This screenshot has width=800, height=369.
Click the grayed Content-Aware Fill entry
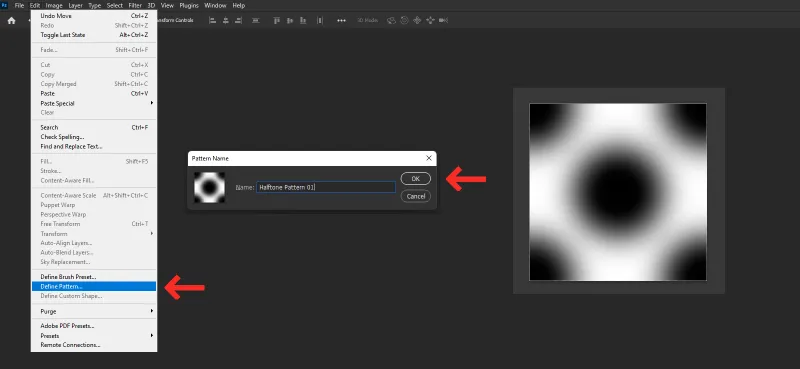94,181
